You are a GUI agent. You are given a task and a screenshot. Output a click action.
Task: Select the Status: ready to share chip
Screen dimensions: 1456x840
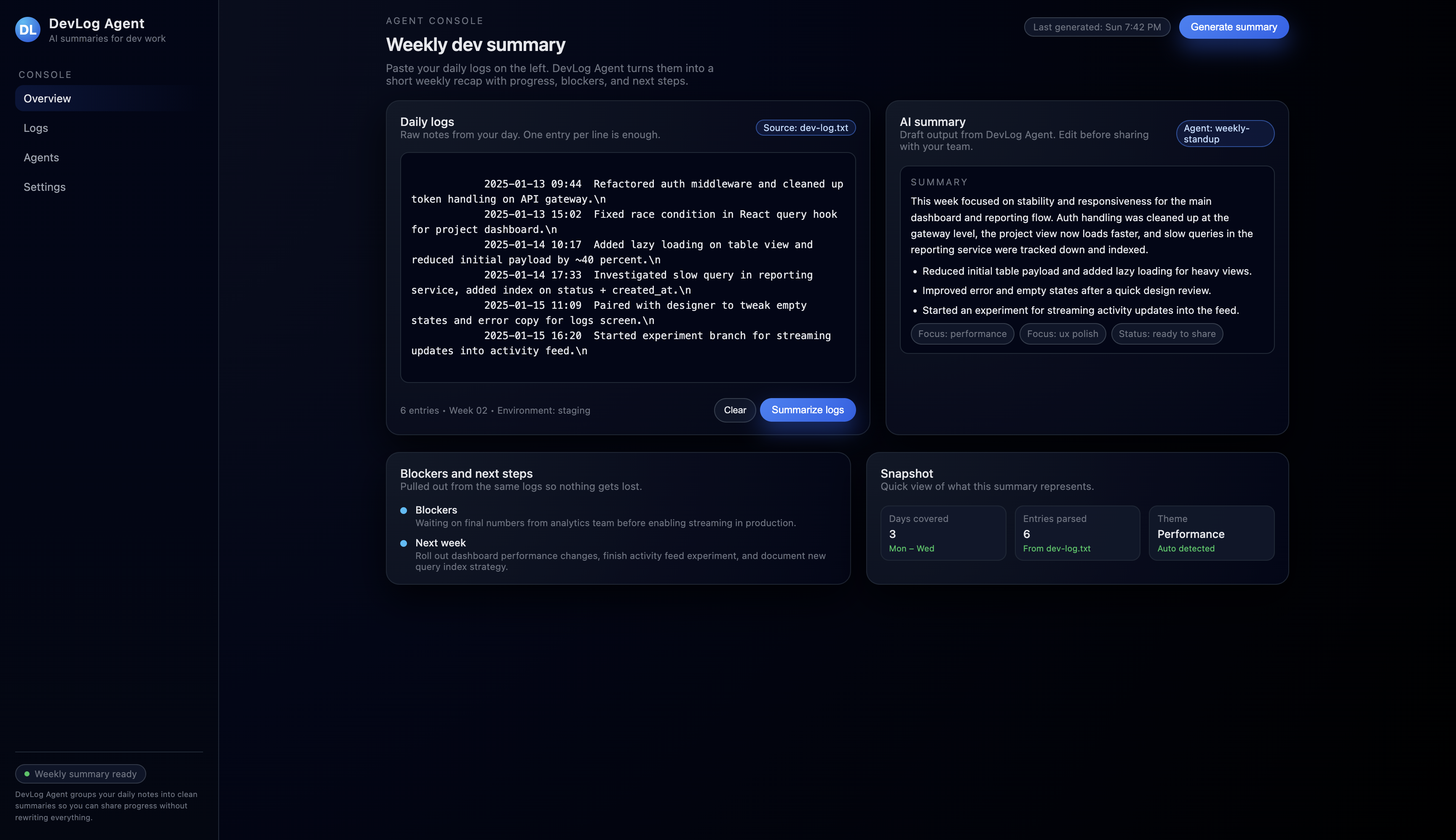coord(1167,334)
